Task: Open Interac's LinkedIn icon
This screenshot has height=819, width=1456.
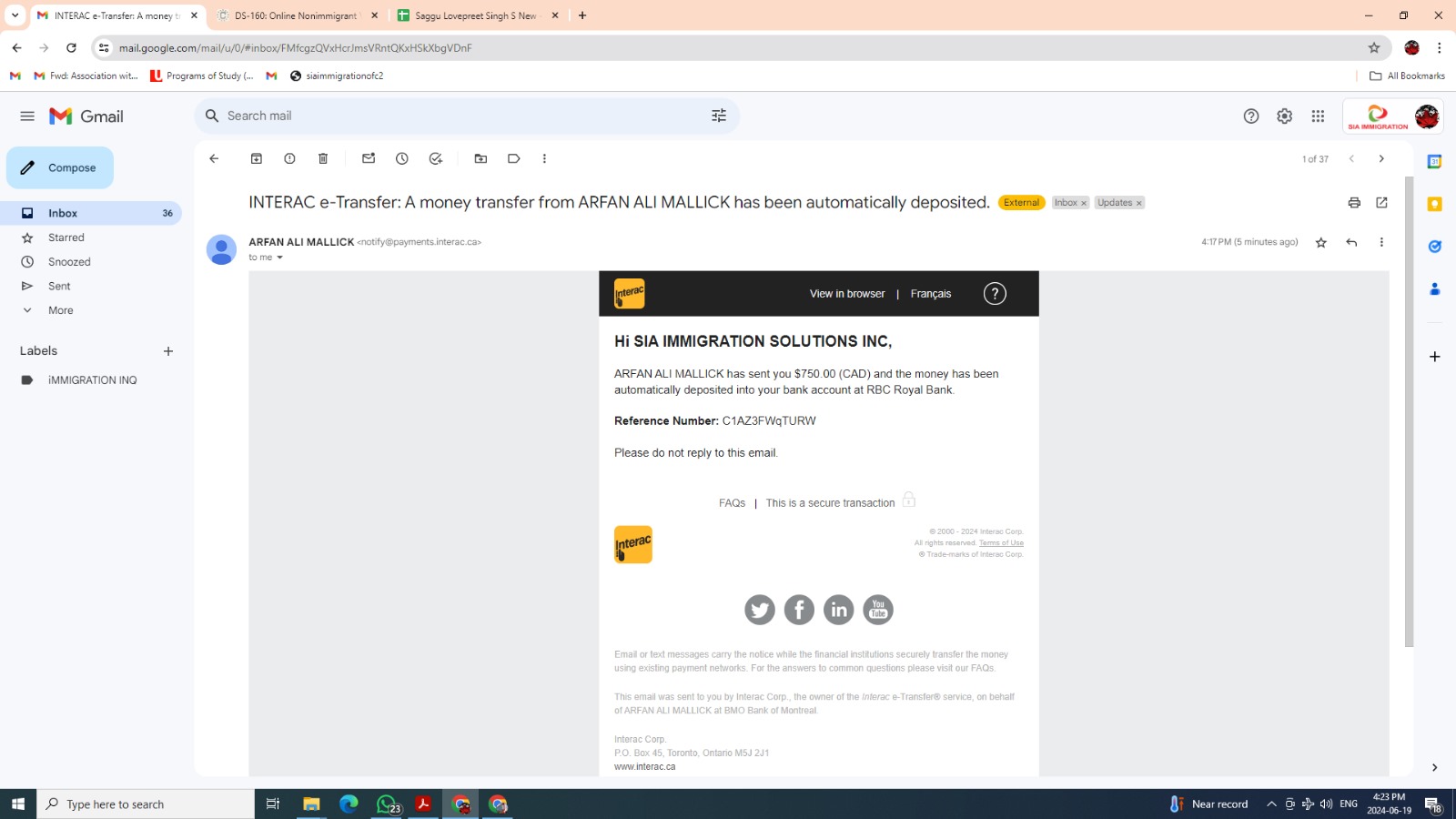Action: (839, 610)
